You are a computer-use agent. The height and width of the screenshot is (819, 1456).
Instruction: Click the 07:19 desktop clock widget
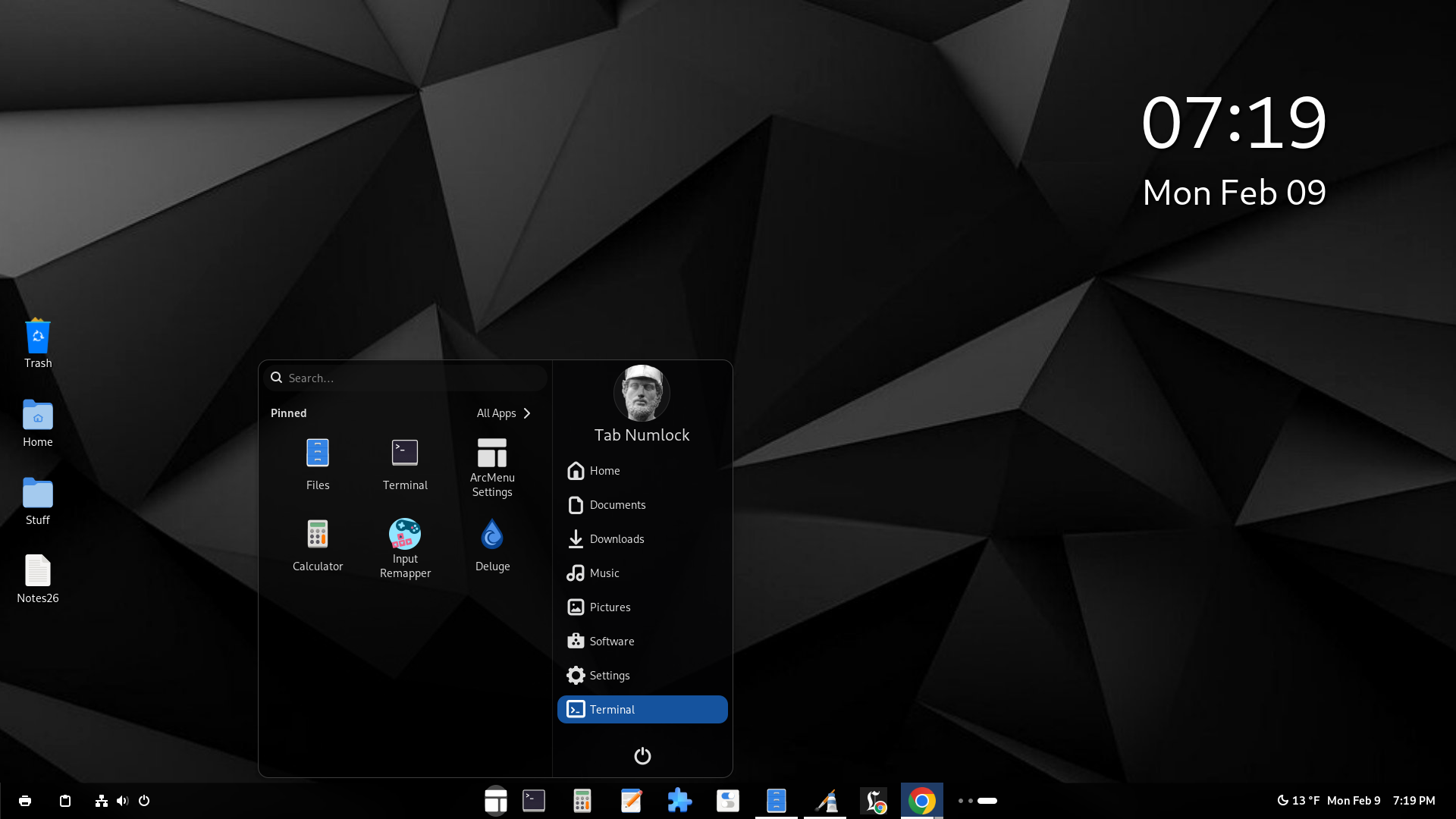[1234, 123]
